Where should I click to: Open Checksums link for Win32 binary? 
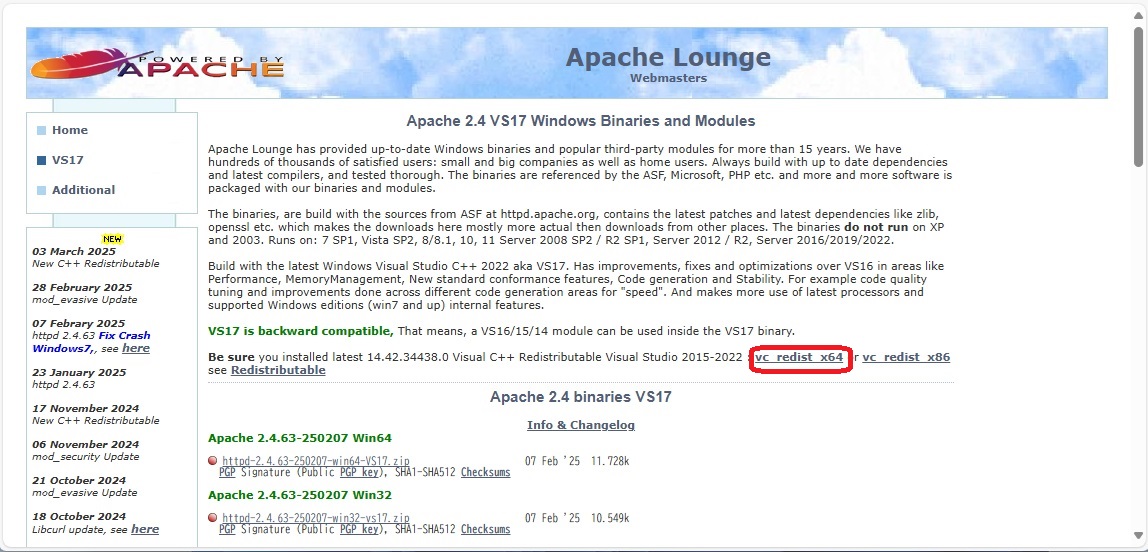485,529
